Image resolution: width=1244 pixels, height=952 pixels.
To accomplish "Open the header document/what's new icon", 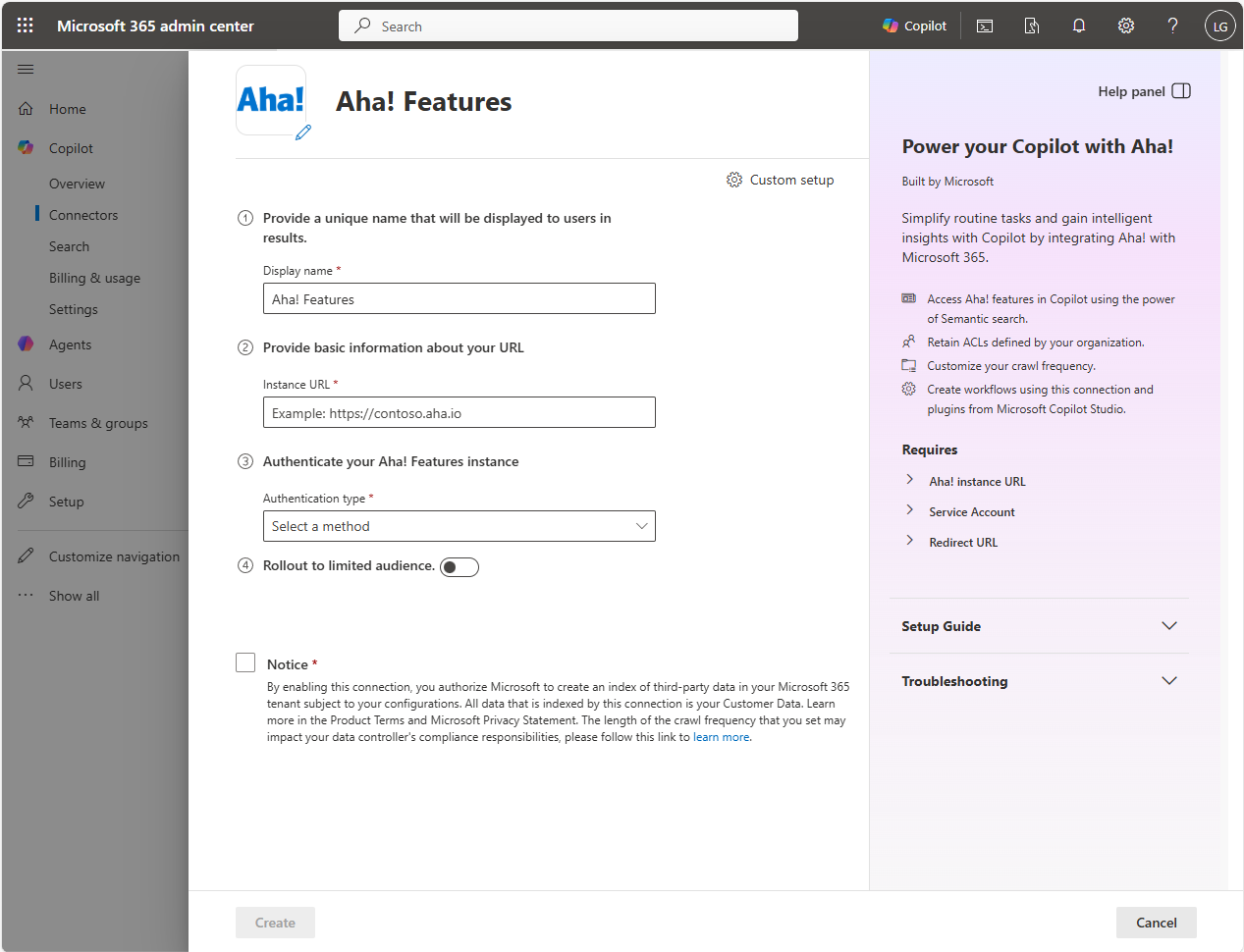I will [1032, 26].
